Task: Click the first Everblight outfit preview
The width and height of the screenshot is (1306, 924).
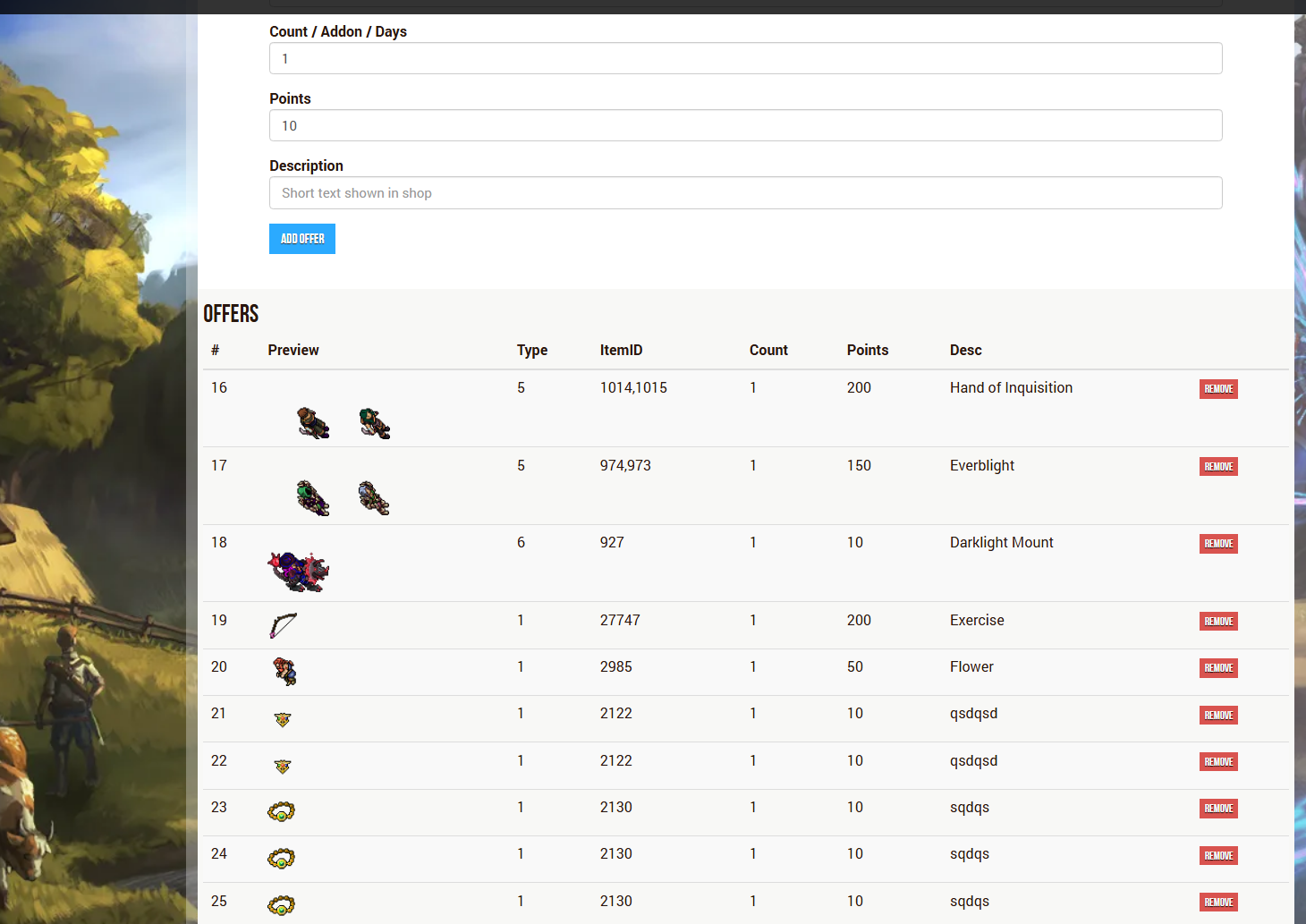Action: 313,497
